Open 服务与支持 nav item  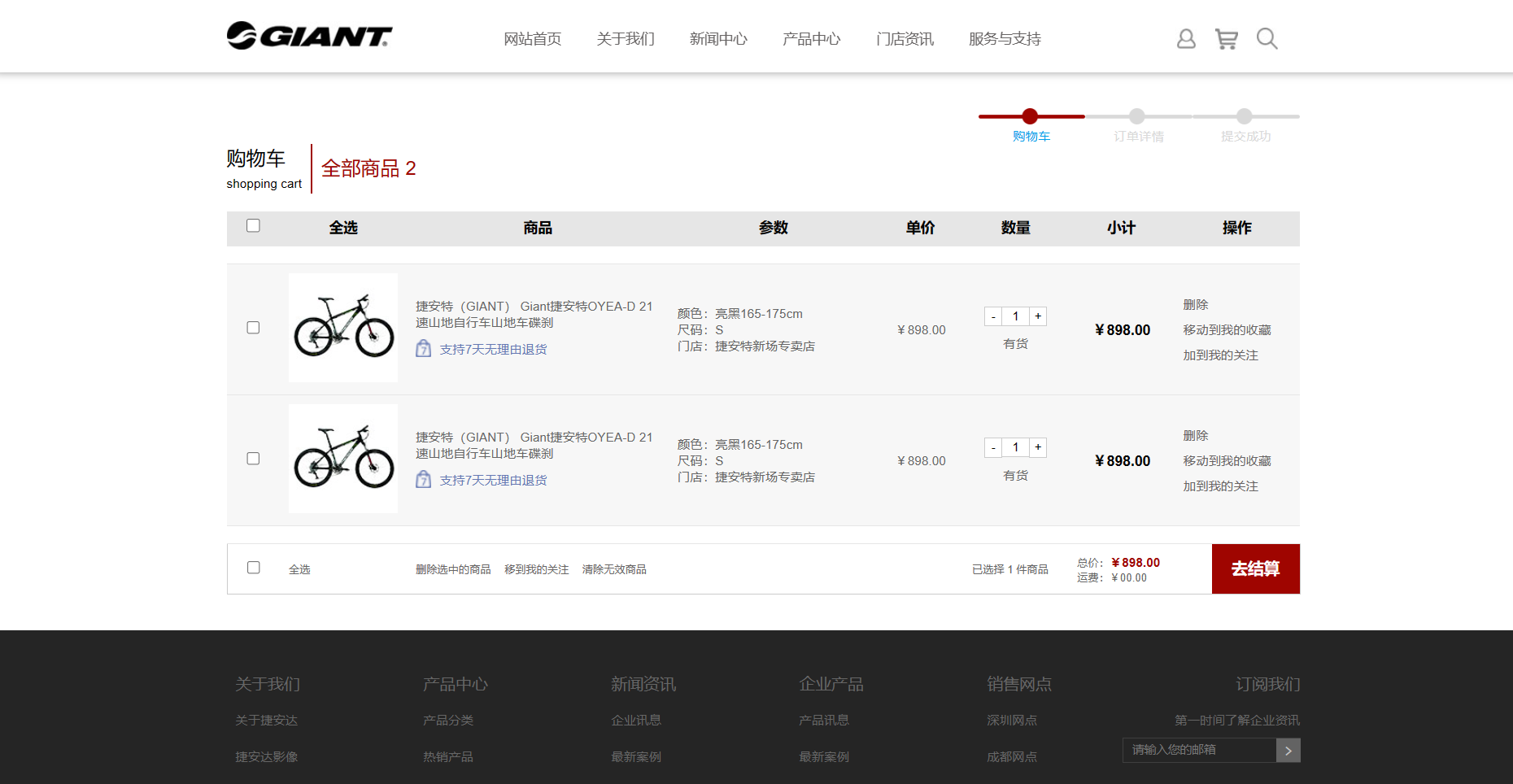(x=1005, y=39)
